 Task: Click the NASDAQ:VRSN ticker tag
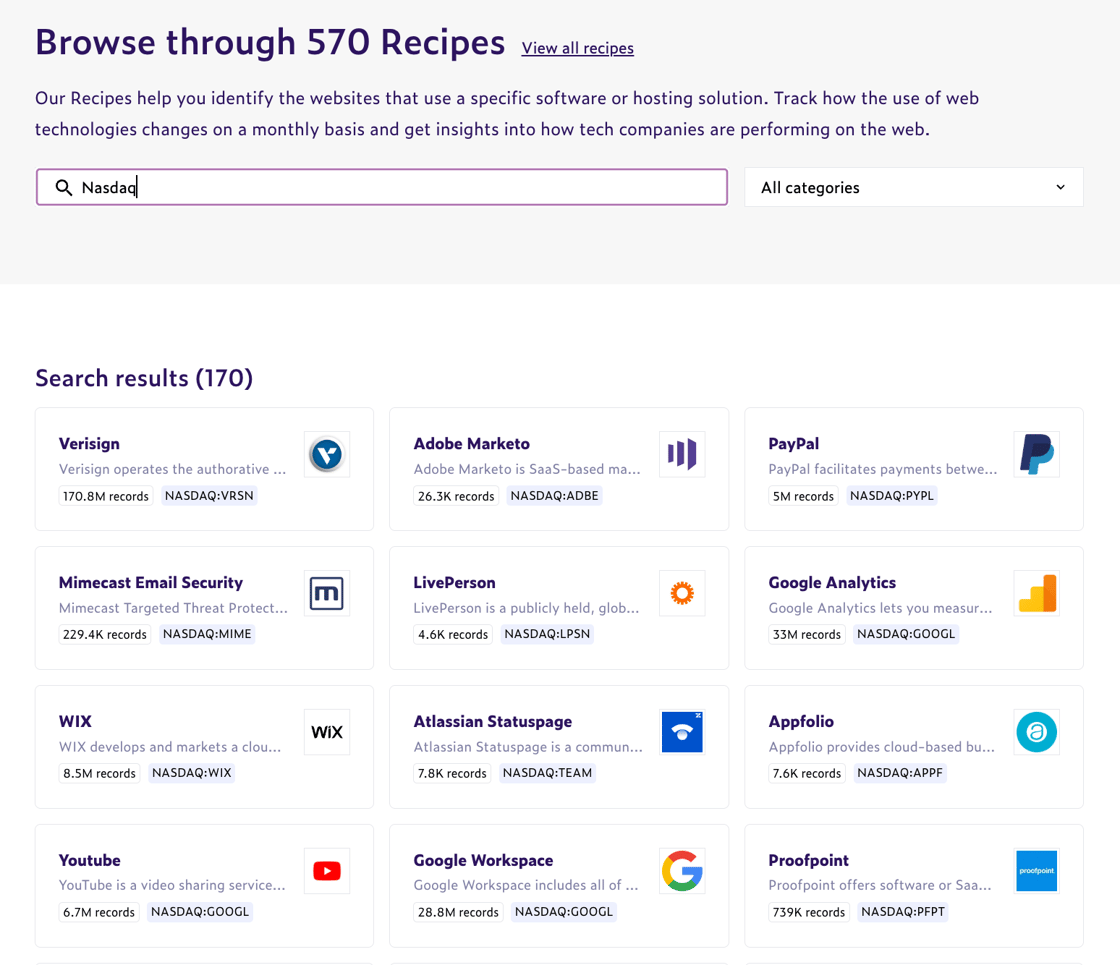pos(209,496)
